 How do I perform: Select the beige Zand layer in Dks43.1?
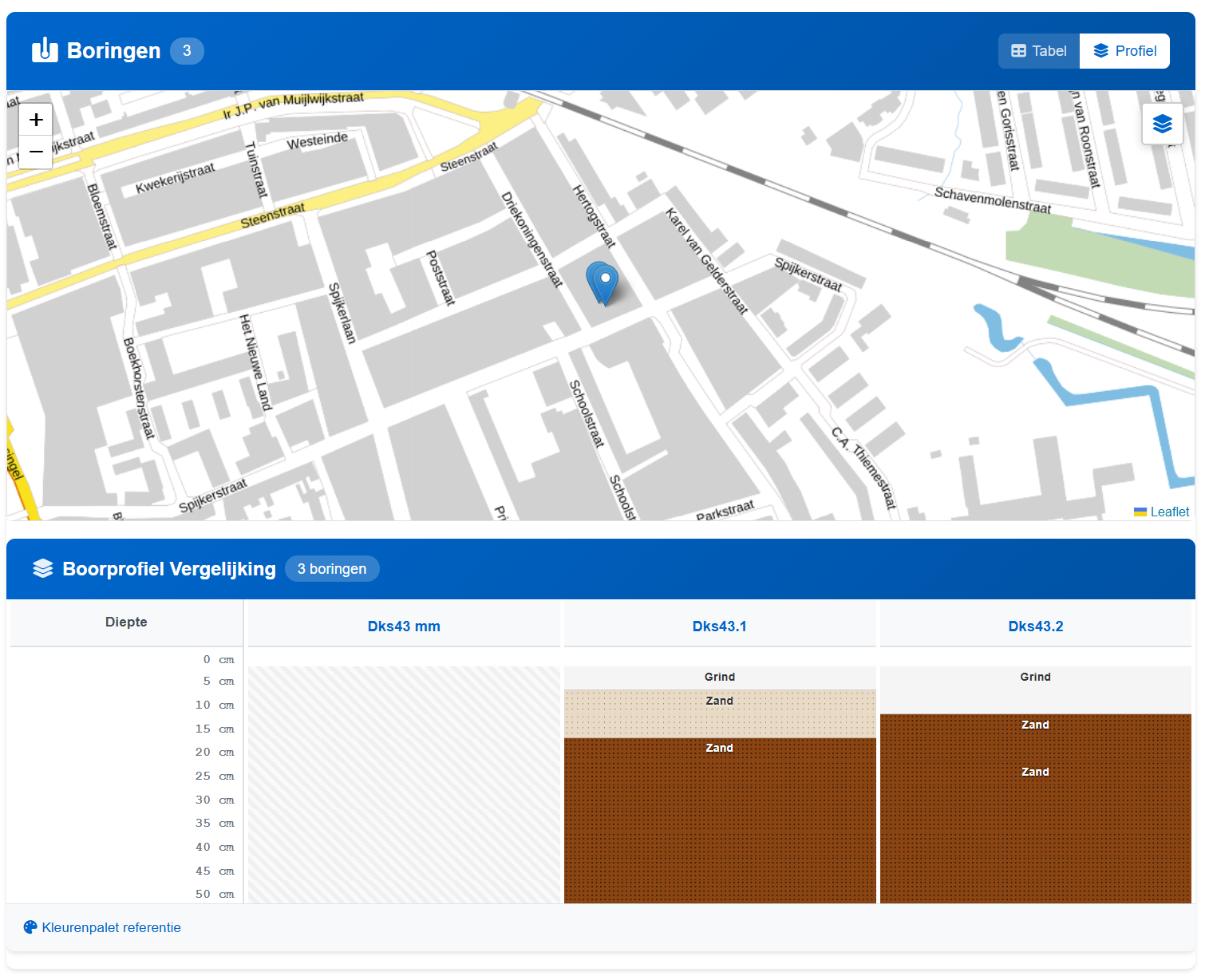[x=719, y=714]
